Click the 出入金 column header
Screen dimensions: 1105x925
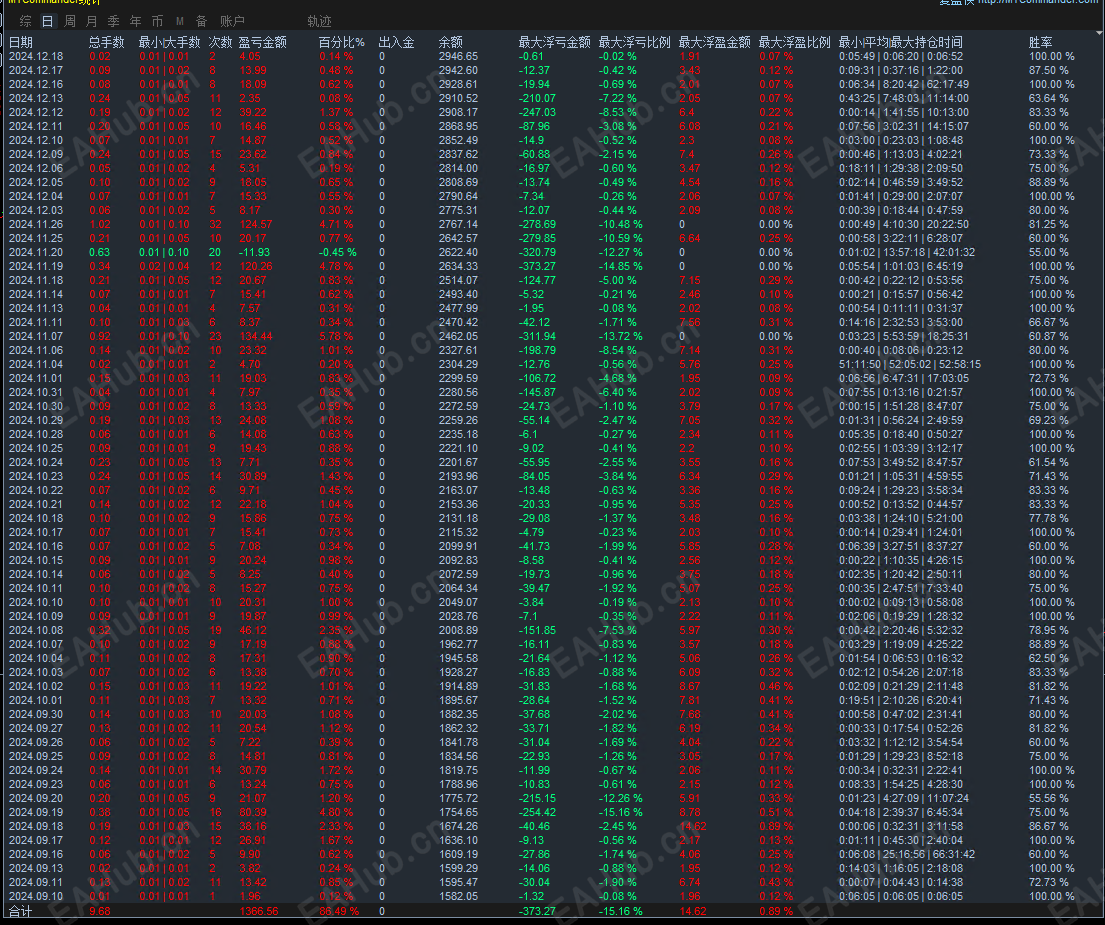[396, 42]
